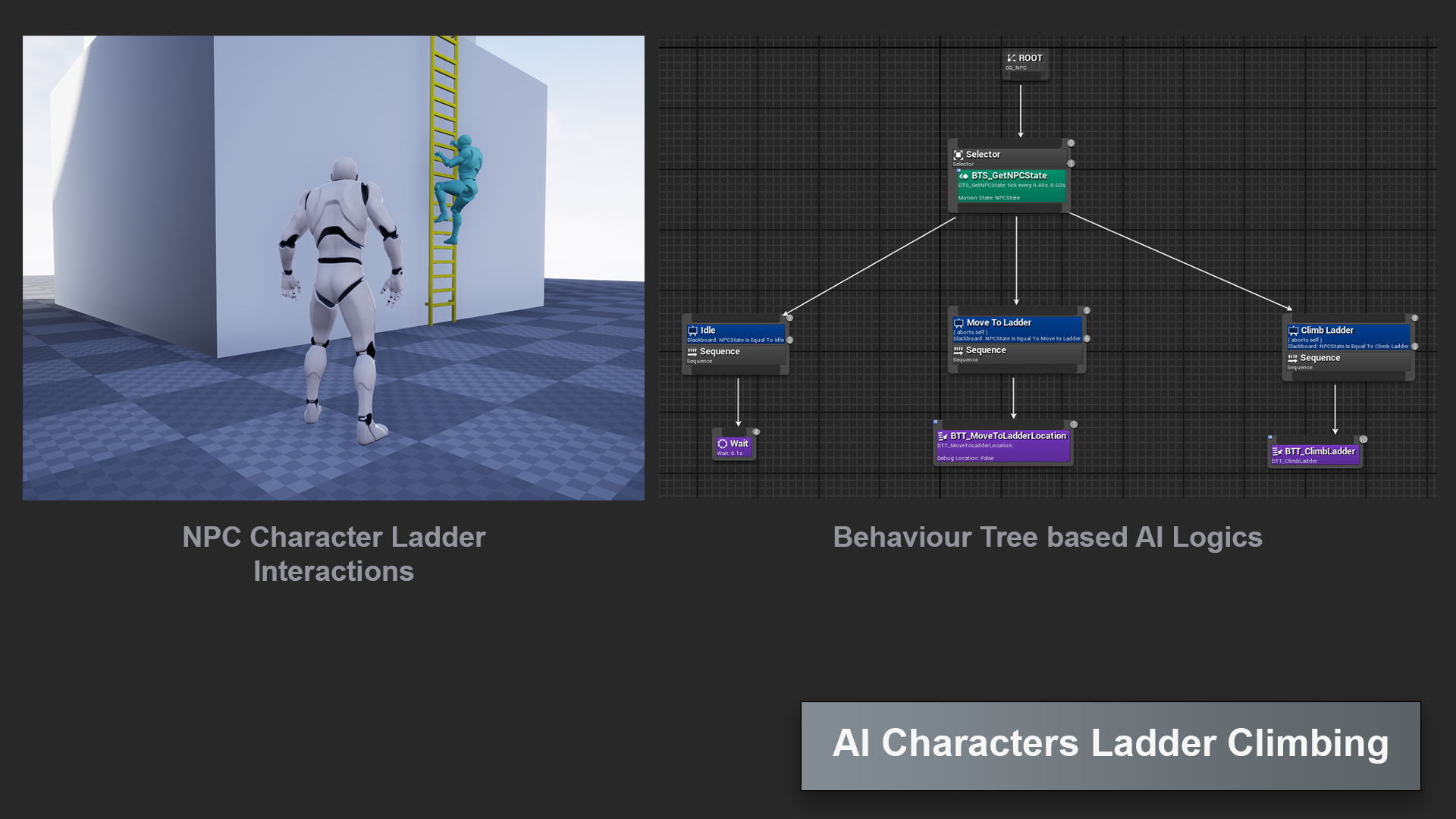Screen dimensions: 1456x819
Task: Click the Behaviour Tree based AI Logics caption
Action: [1047, 537]
